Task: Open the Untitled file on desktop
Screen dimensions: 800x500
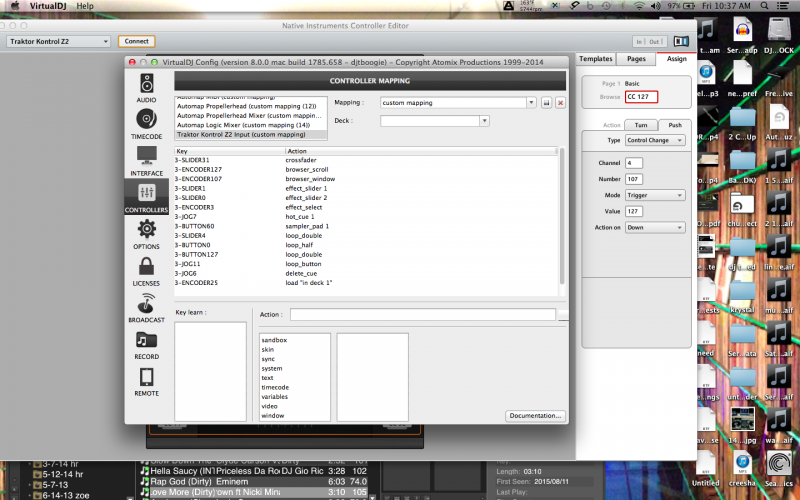Action: point(706,469)
